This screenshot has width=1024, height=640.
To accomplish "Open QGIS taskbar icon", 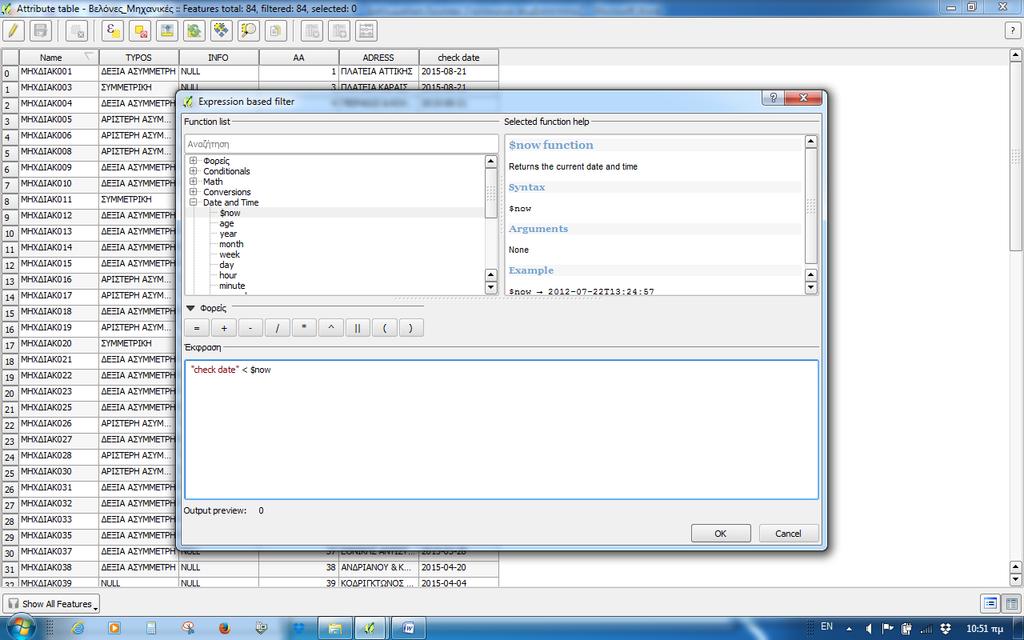I will [x=370, y=628].
